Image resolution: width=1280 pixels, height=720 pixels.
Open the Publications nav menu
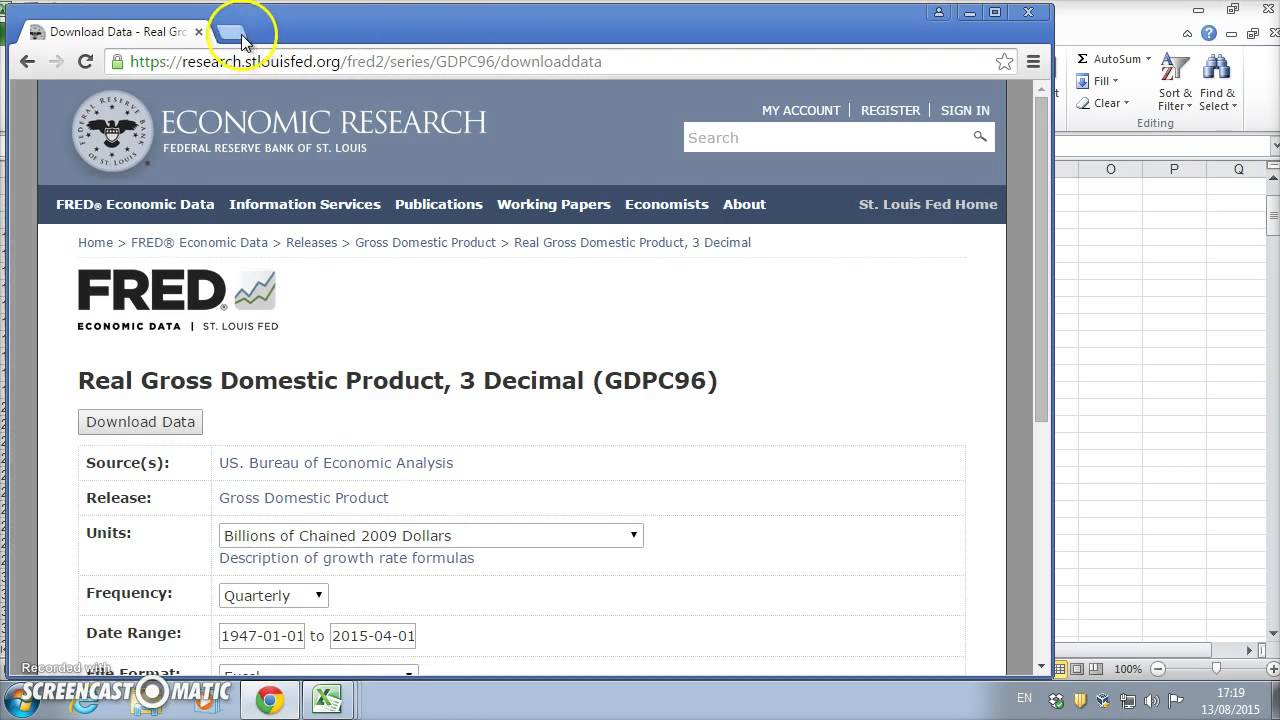tap(439, 204)
